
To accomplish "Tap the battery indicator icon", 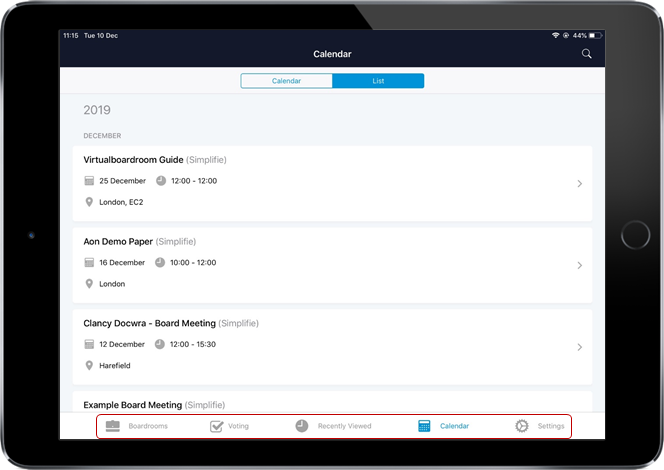I will click(595, 36).
